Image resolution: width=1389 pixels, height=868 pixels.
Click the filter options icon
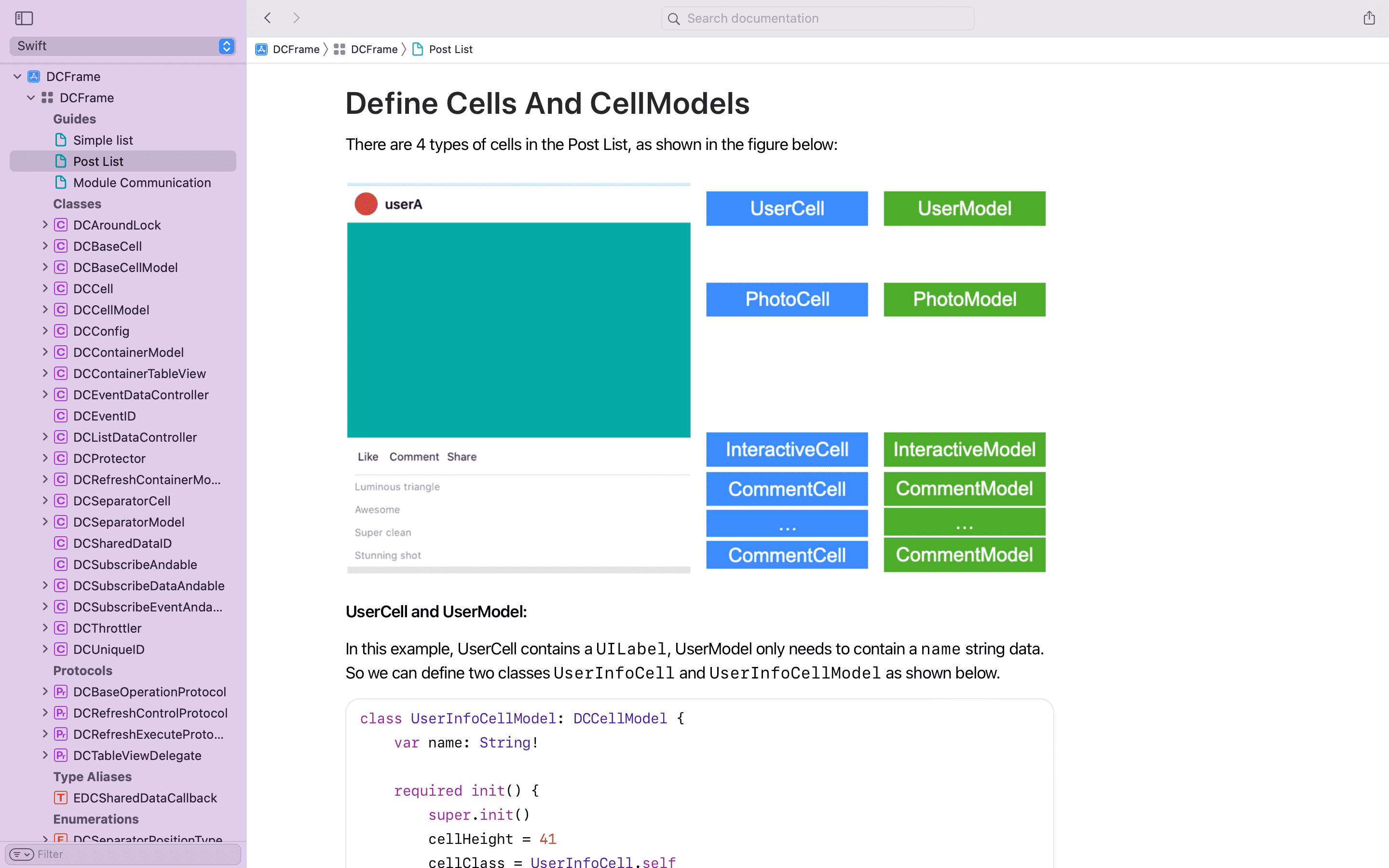pyautogui.click(x=21, y=854)
